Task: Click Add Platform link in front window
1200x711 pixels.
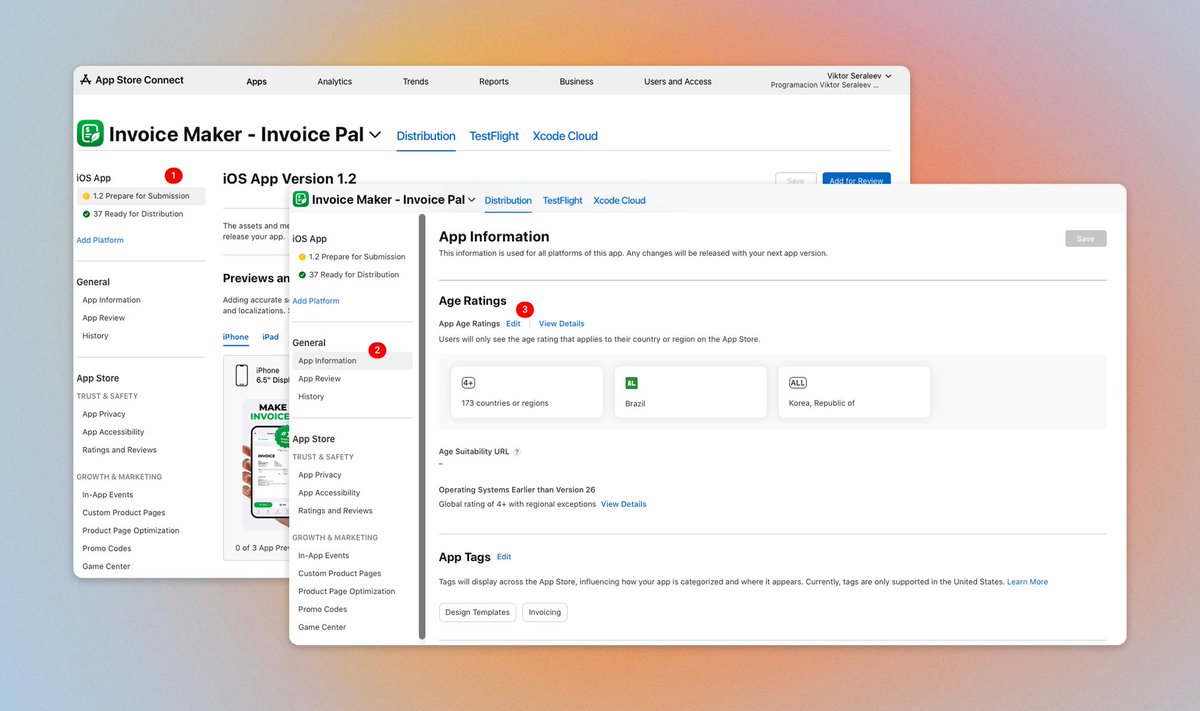Action: 316,301
